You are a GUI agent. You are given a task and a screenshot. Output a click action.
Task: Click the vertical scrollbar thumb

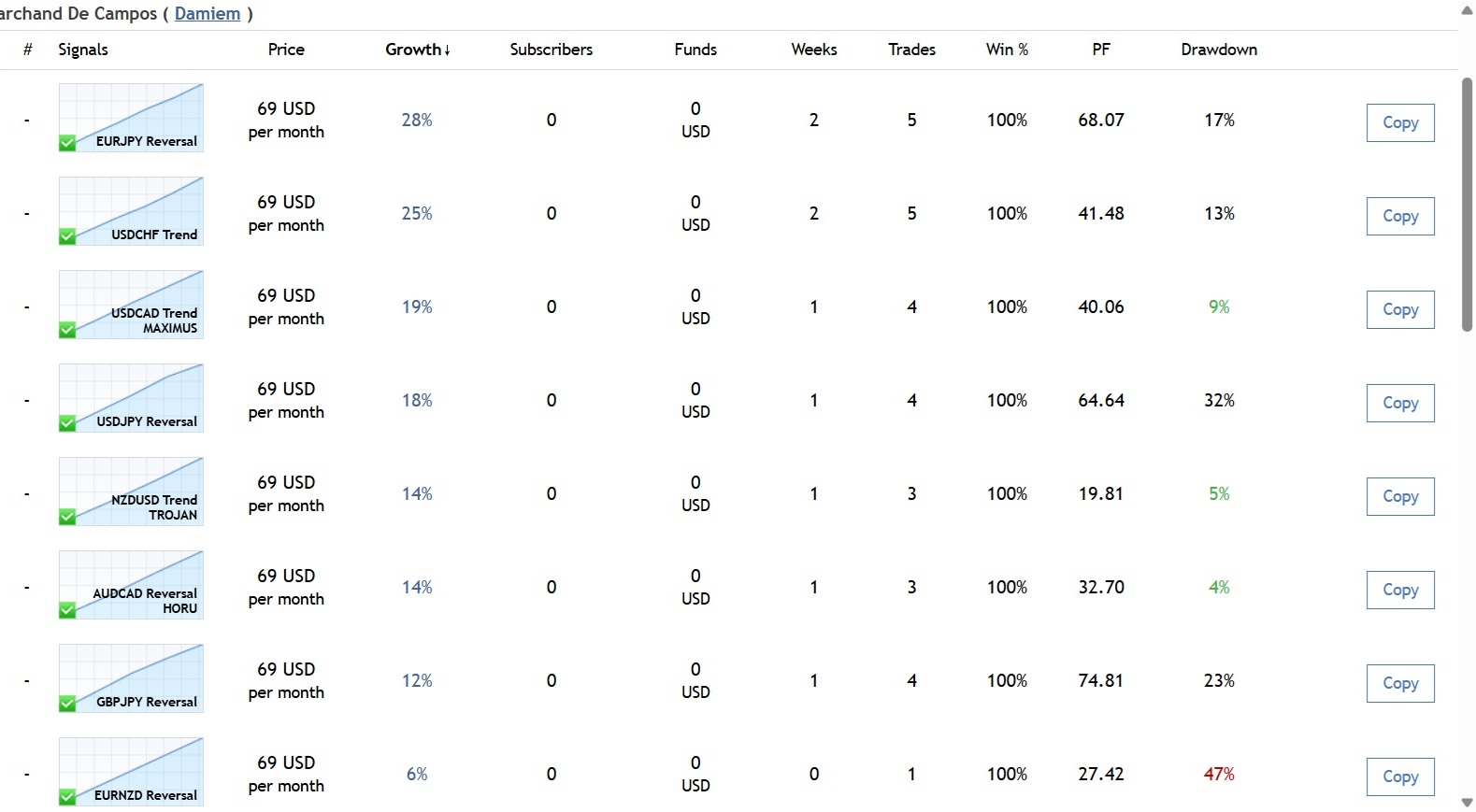[x=1467, y=204]
